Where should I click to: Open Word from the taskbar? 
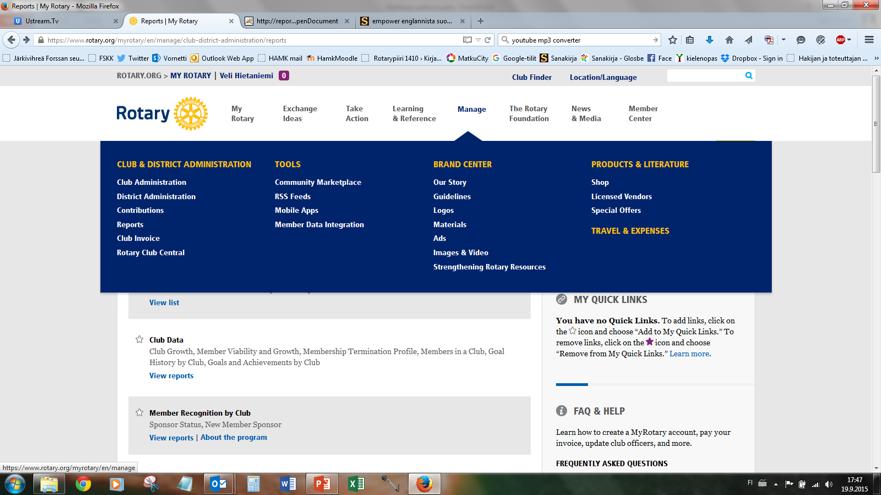point(287,484)
